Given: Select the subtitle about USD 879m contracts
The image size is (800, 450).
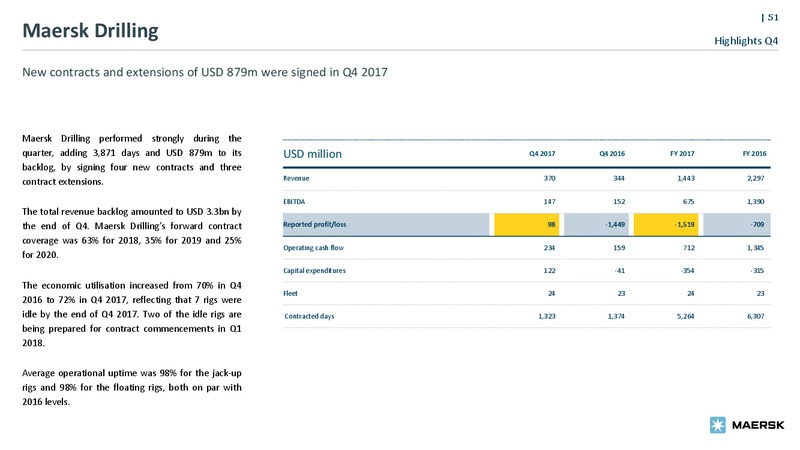Looking at the screenshot, I should (205, 72).
